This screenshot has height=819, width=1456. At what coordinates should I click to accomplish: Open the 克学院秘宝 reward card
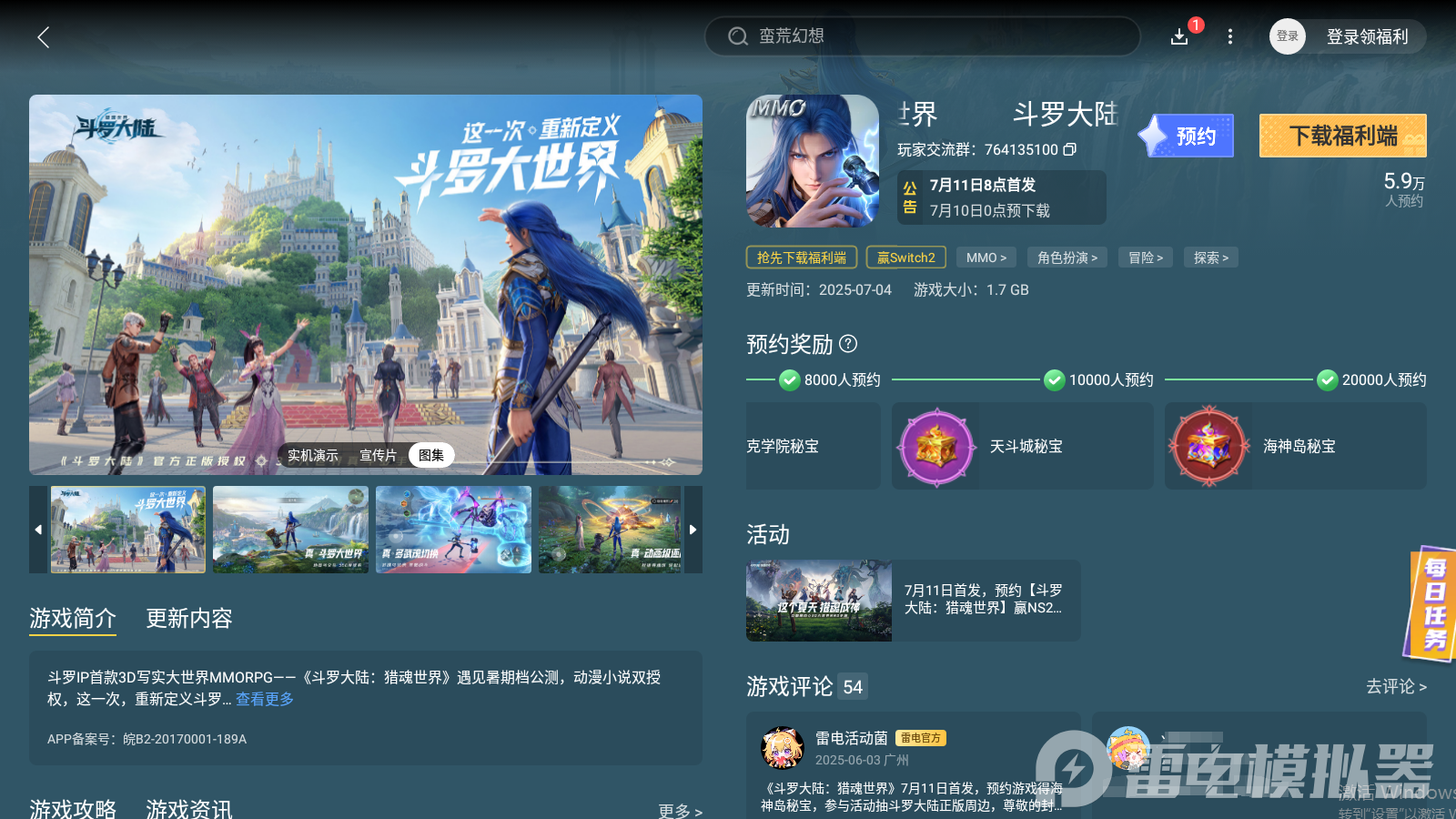pos(814,446)
